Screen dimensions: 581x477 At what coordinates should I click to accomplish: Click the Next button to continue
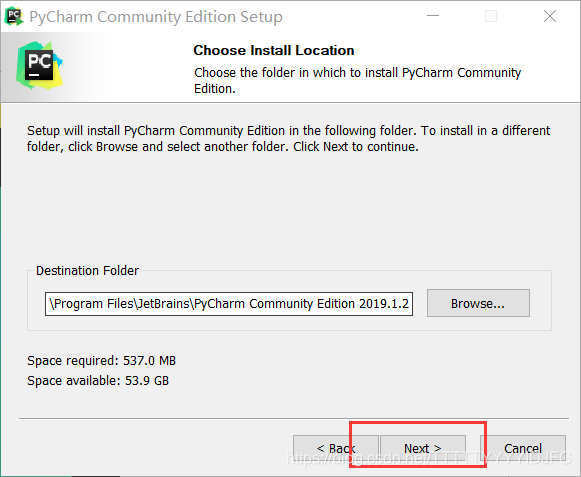click(x=423, y=448)
